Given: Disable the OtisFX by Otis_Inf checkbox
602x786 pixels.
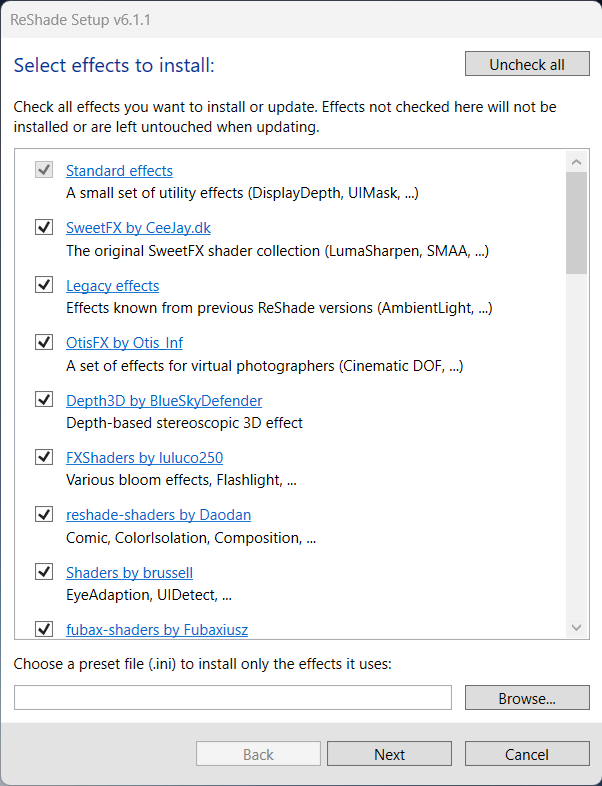Looking at the screenshot, I should (x=44, y=342).
